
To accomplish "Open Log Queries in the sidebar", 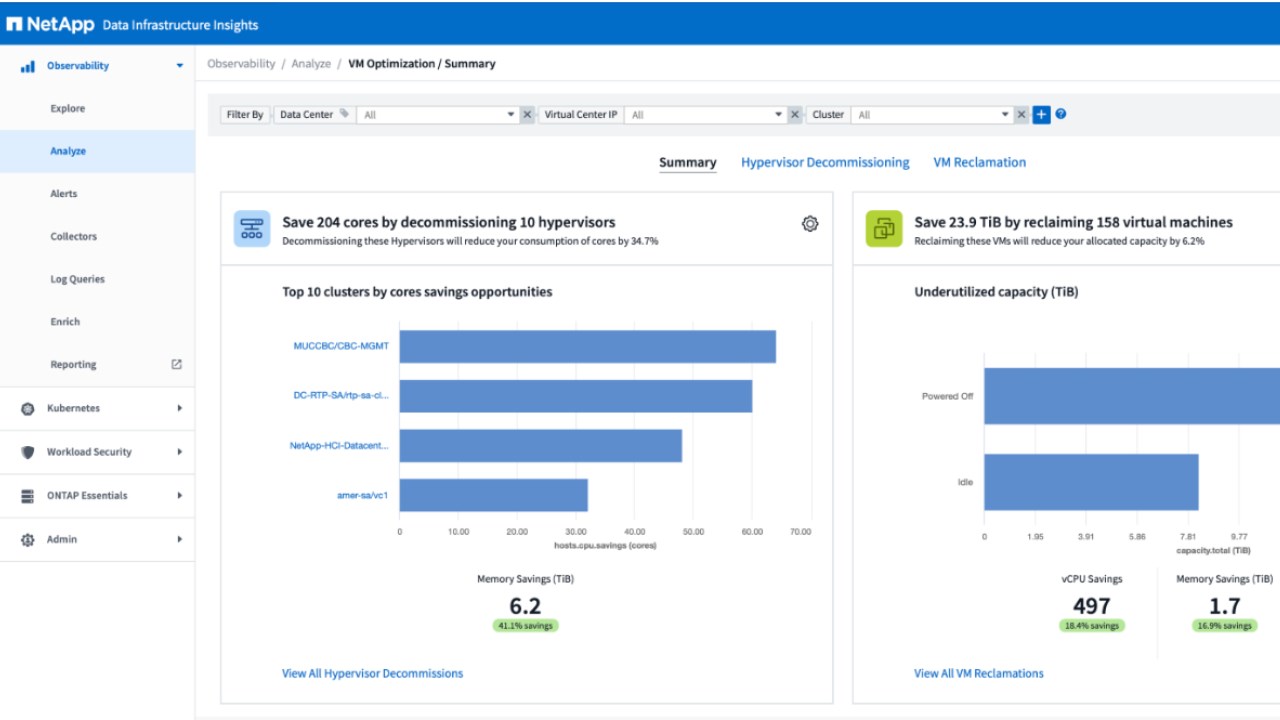I will pyautogui.click(x=78, y=280).
